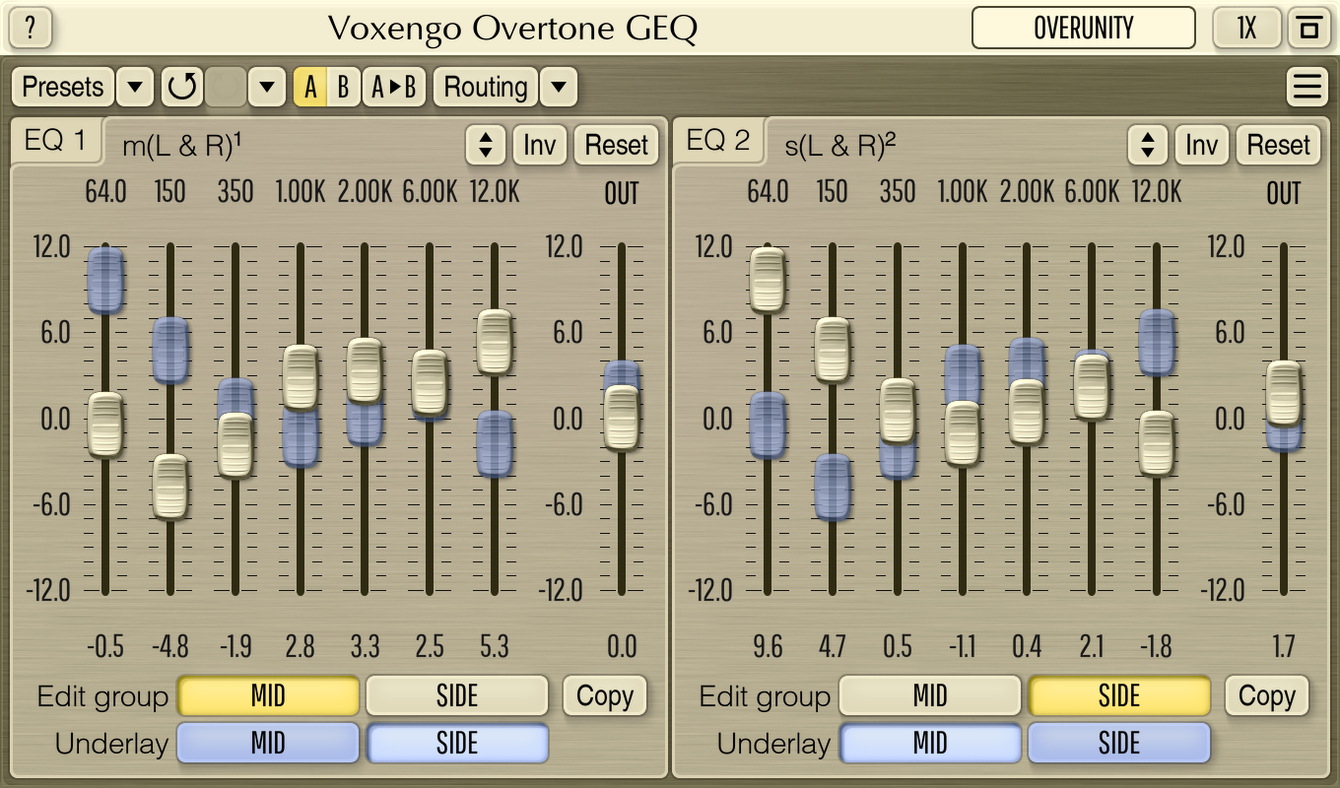The height and width of the screenshot is (788, 1340).
Task: Open the OVERUNITY preset name box
Action: (x=1083, y=27)
